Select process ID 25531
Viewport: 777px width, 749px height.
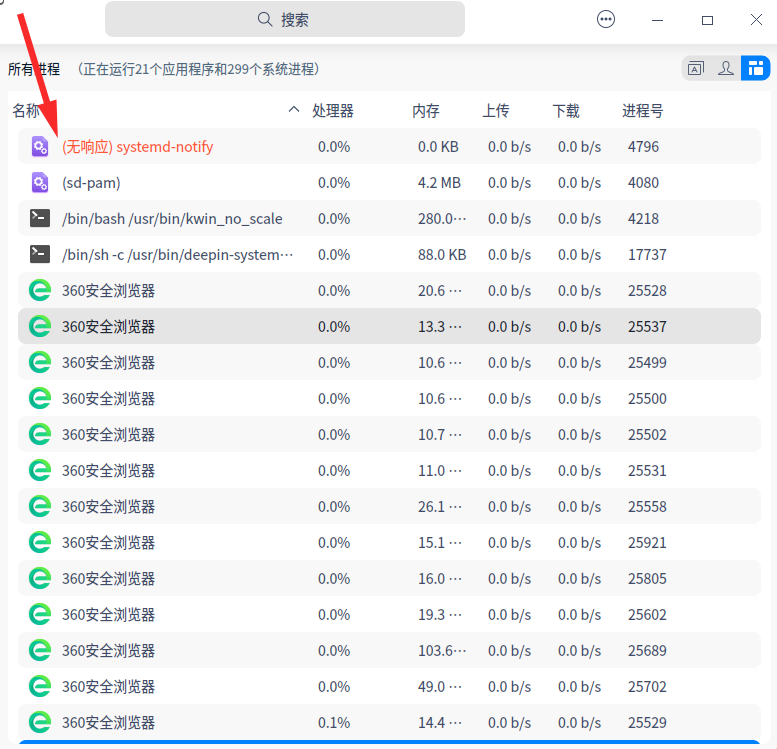click(647, 470)
